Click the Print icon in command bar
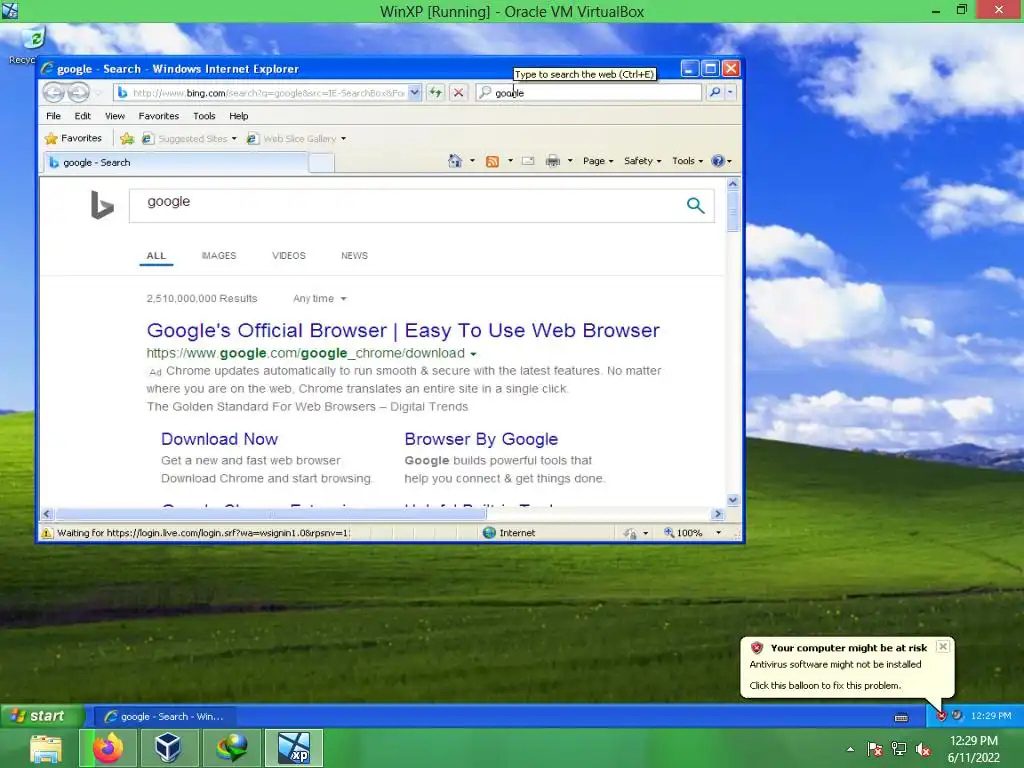The height and width of the screenshot is (768, 1024). (x=552, y=161)
